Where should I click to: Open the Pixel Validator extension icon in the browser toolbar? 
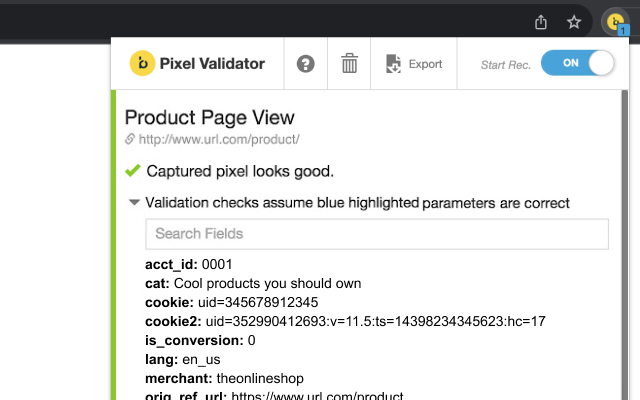pyautogui.click(x=616, y=22)
